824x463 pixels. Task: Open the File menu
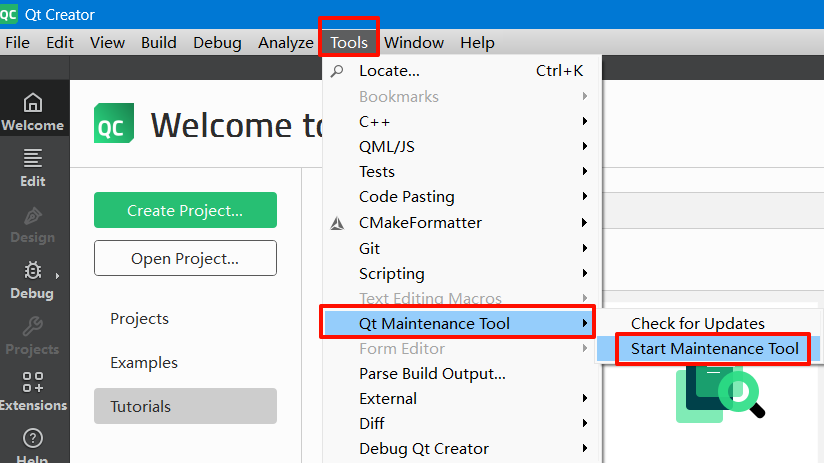pos(17,43)
